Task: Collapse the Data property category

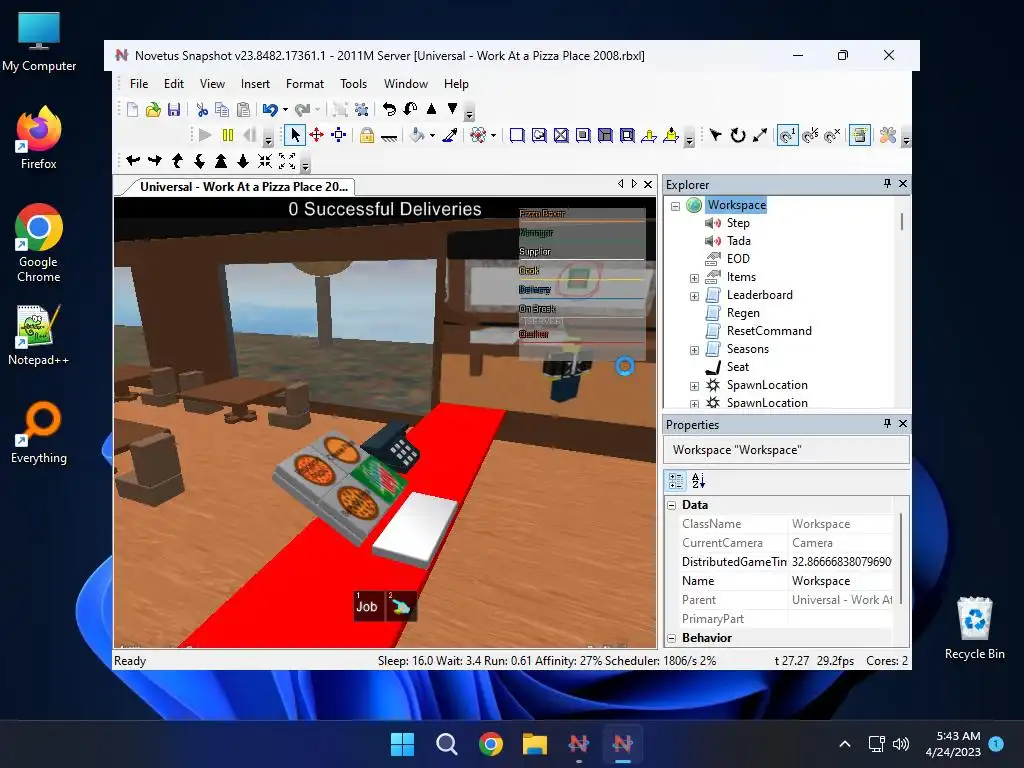Action: click(x=671, y=505)
